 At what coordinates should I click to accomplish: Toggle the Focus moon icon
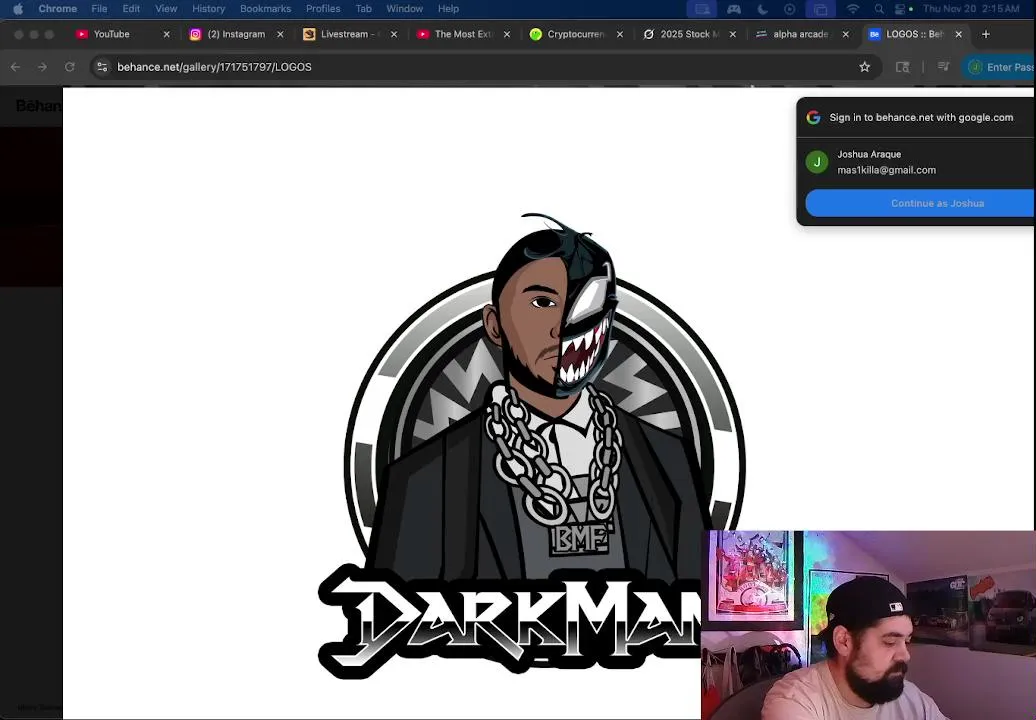(x=762, y=9)
